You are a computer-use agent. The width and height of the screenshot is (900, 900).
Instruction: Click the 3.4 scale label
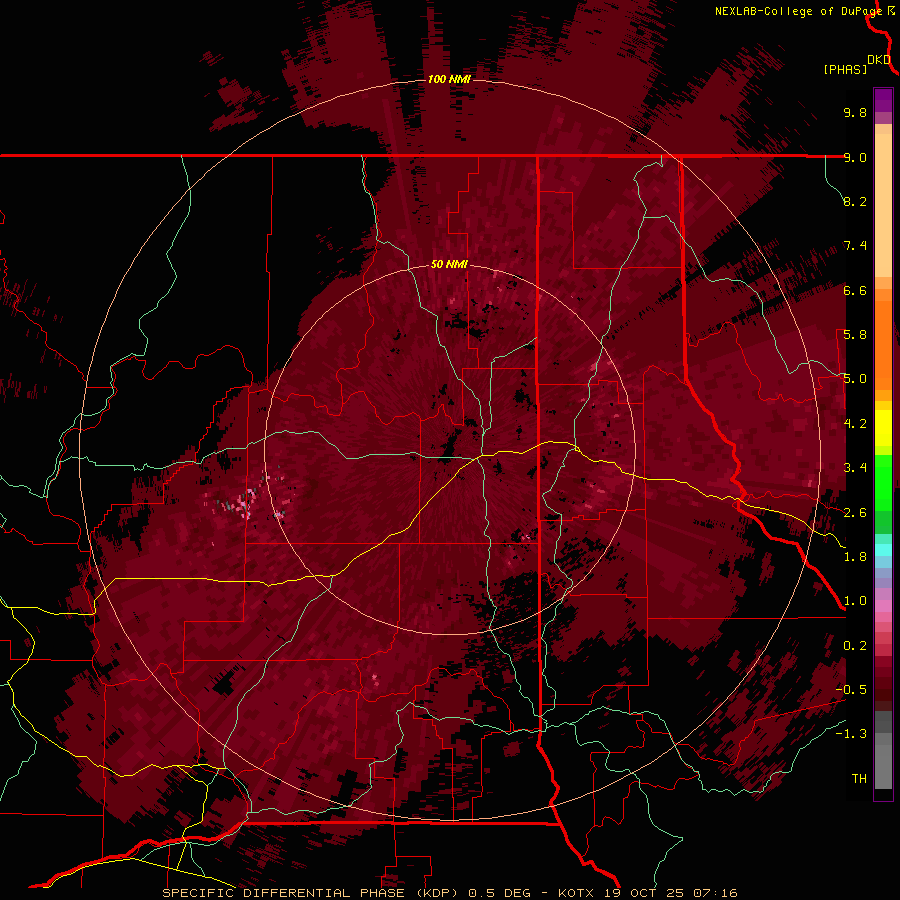pos(855,468)
